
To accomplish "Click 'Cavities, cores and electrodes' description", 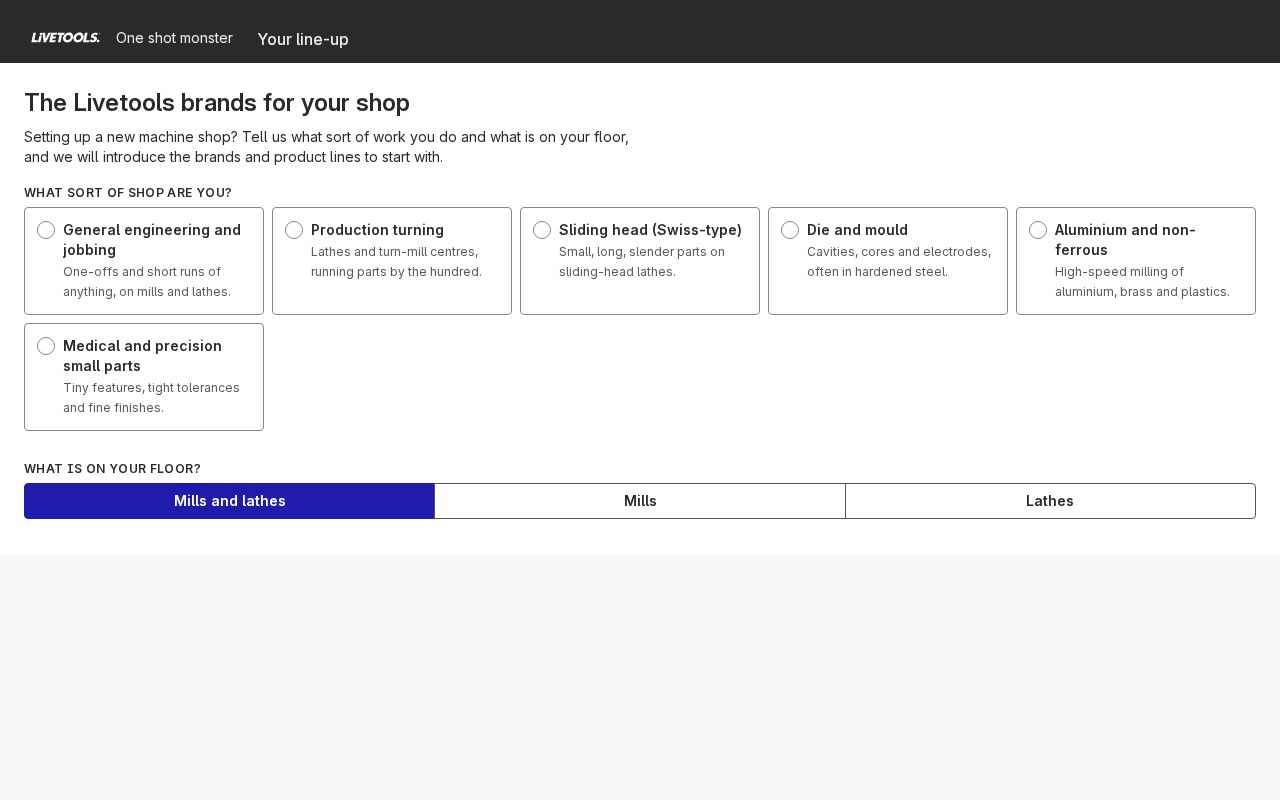I will click(x=899, y=262).
